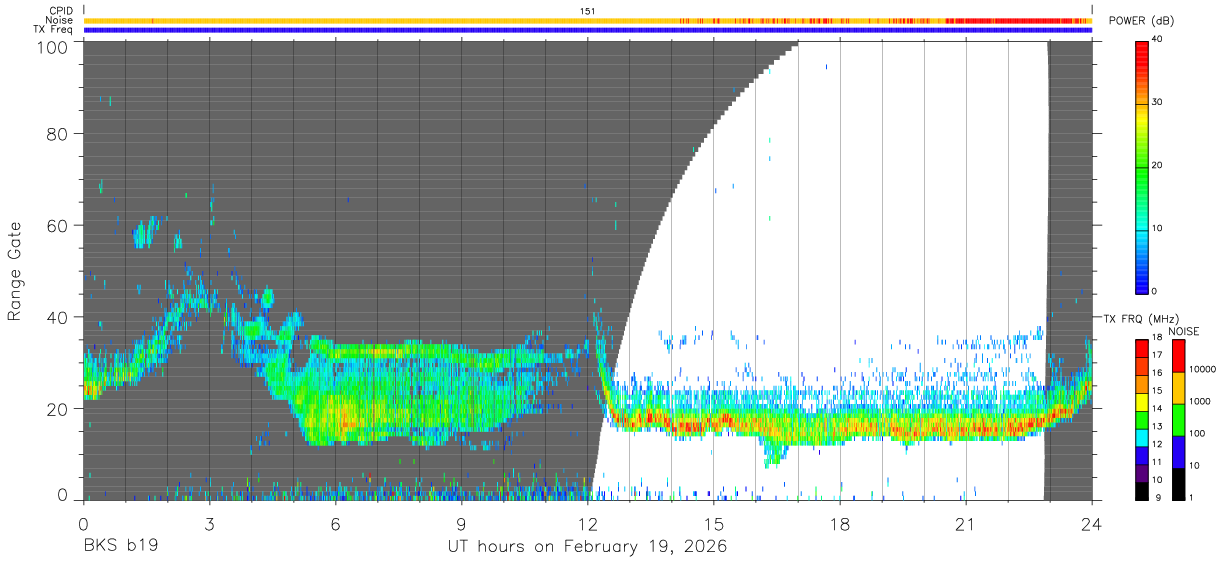This screenshot has height=567, width=1228.
Task: Click the 15 tick on the UT hours axis
Action: (714, 523)
